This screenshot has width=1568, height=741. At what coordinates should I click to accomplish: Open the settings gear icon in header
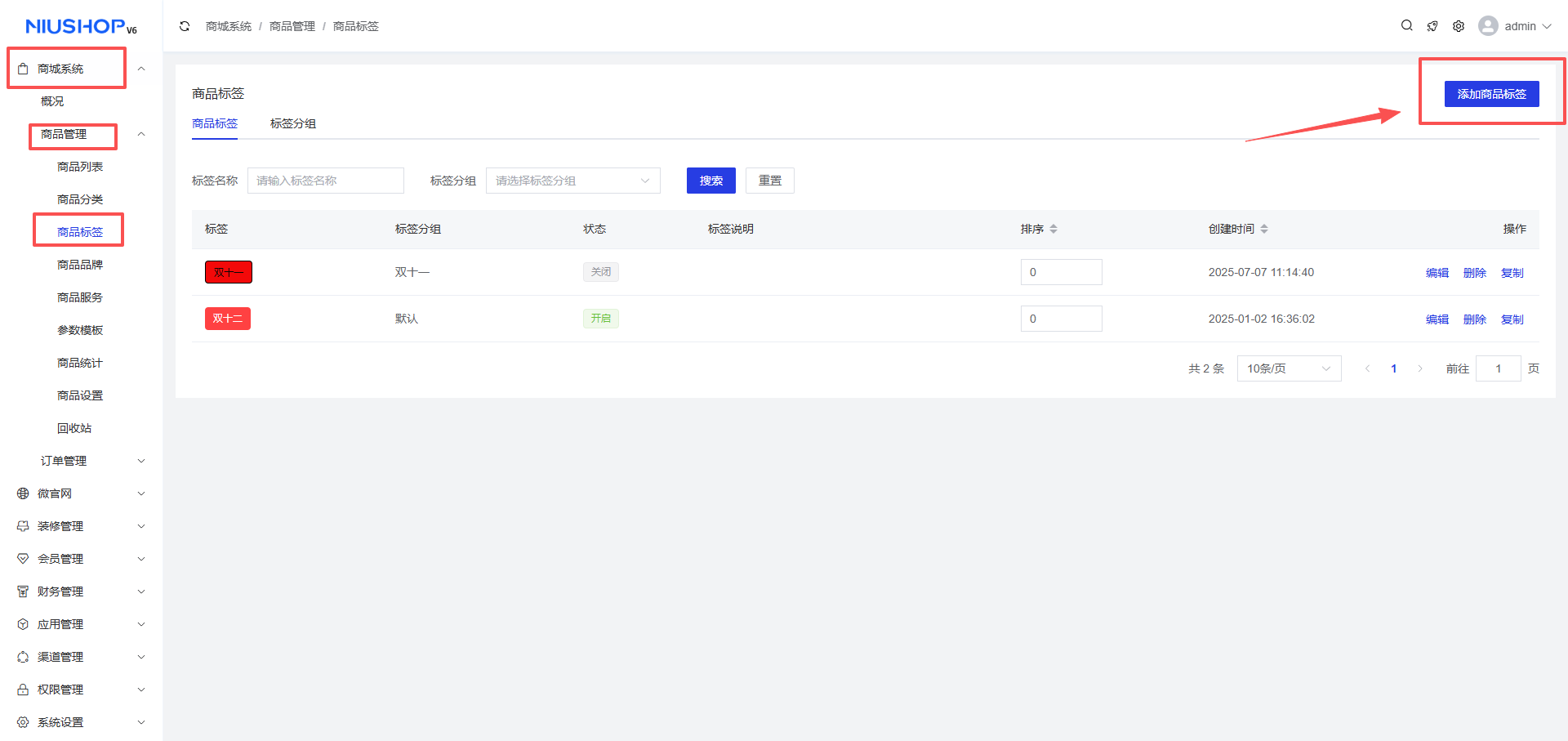1459,26
